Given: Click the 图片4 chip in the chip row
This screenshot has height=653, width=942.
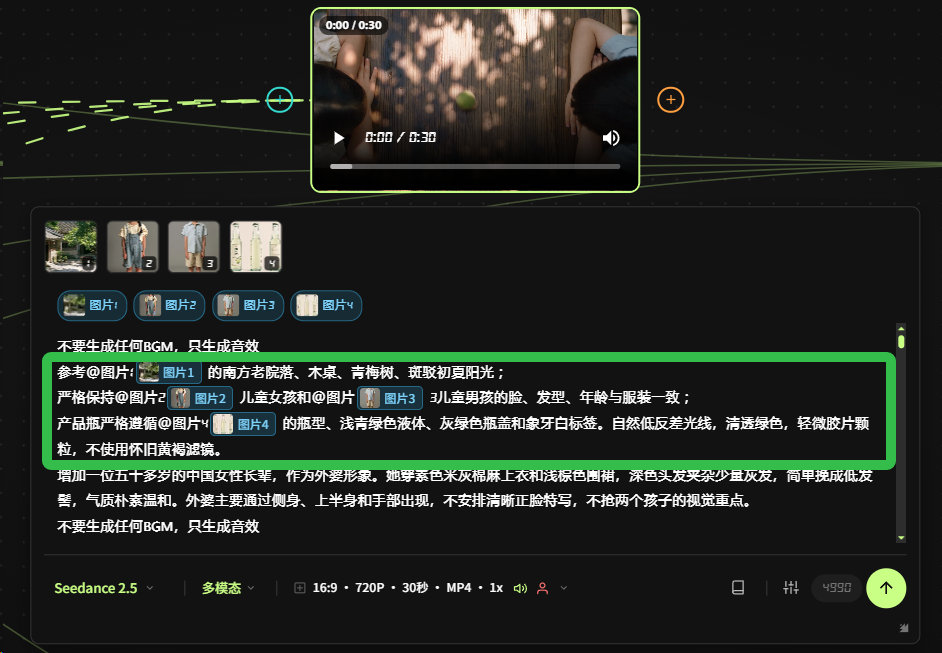Looking at the screenshot, I should pyautogui.click(x=326, y=305).
